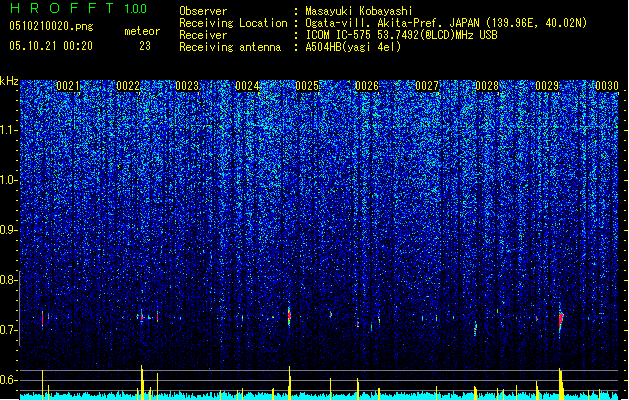Click the large red meteor echo after 0029
This screenshot has width=629, height=400.
561,321
